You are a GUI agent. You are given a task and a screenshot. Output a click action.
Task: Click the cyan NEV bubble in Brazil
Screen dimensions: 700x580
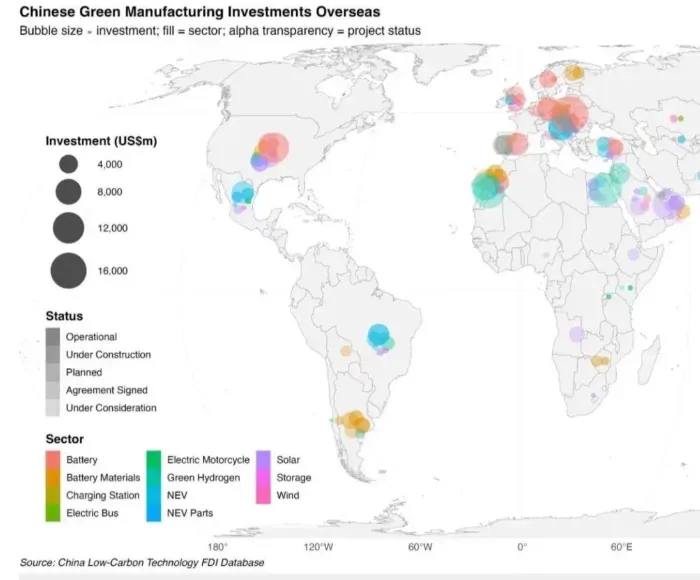378,335
